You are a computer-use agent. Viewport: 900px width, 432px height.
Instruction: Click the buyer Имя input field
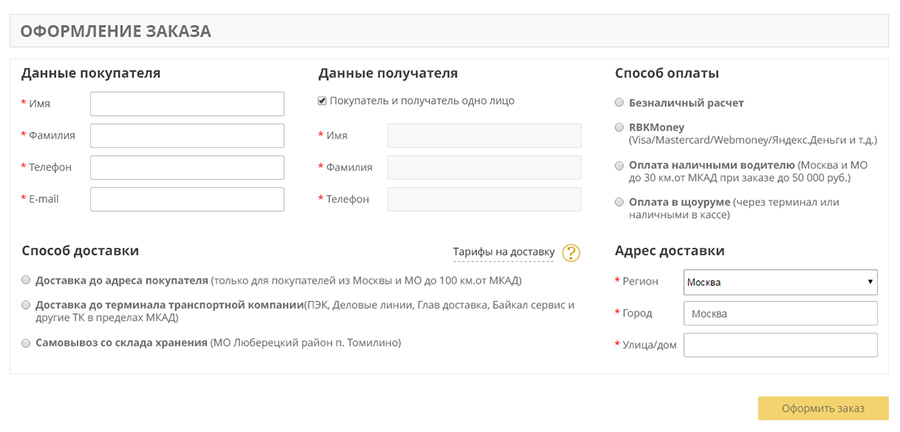pos(187,104)
